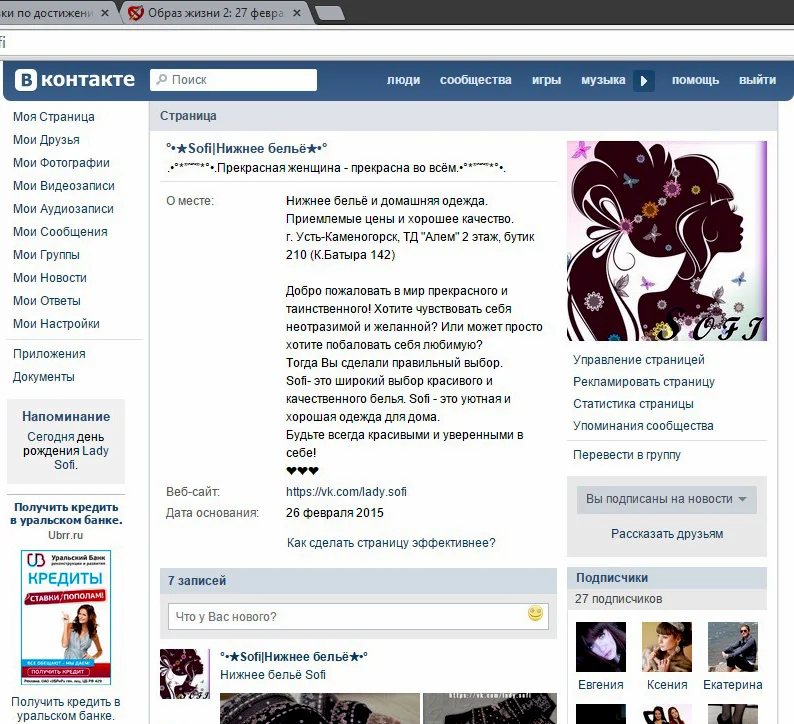Screen dimensions: 794x724
Task: Open Мои Сообщения in sidebar
Action: tap(60, 232)
